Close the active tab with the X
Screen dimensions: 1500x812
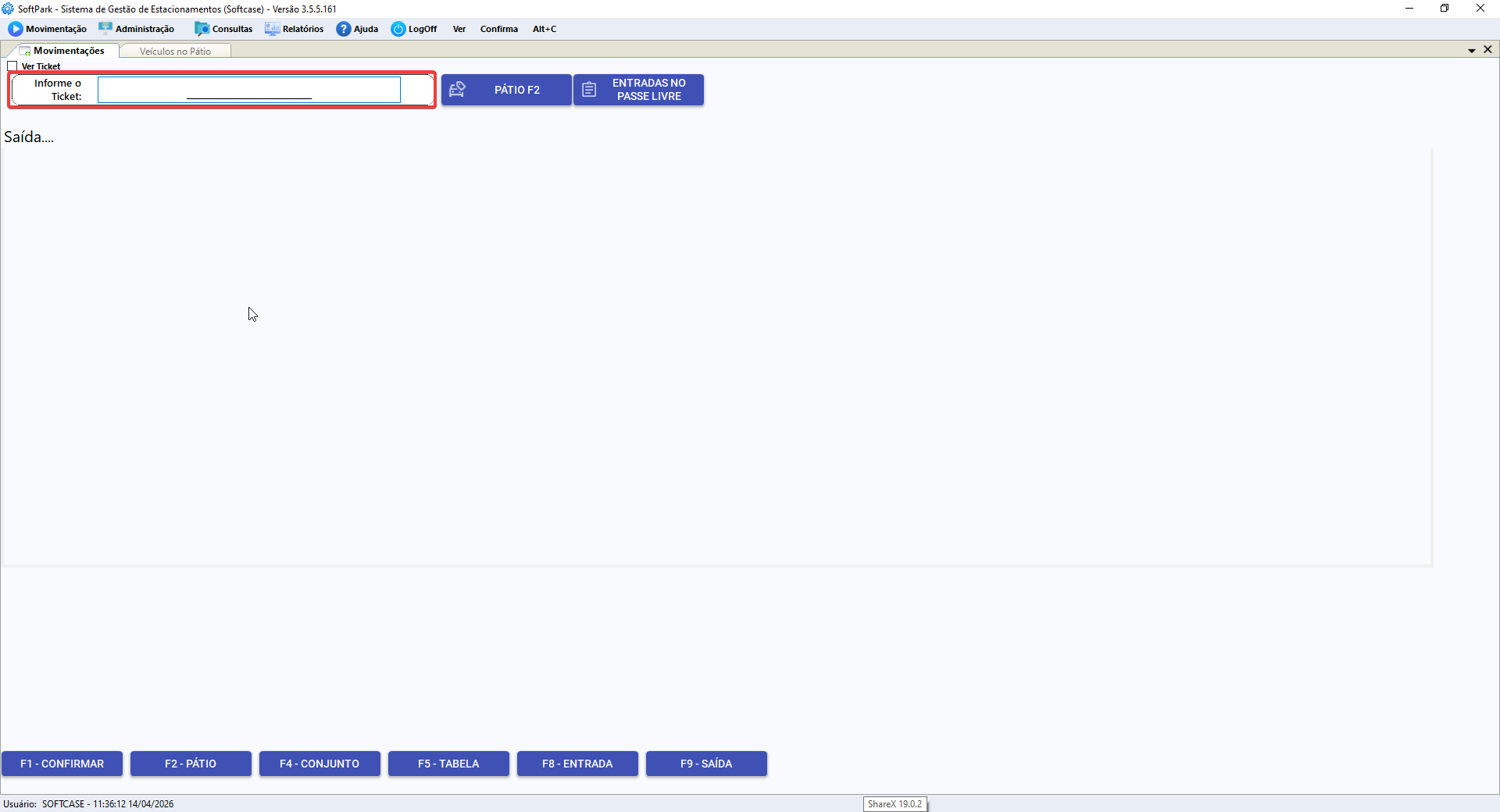click(1488, 49)
